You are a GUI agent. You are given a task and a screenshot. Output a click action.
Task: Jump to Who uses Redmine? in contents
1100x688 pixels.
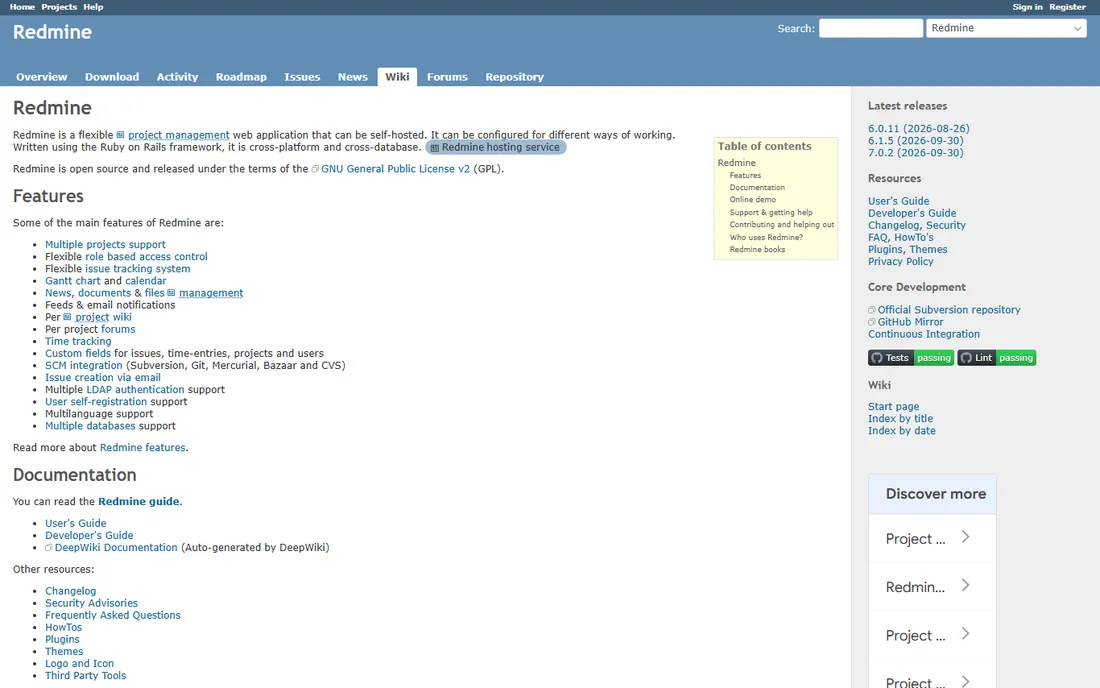[x=766, y=237]
